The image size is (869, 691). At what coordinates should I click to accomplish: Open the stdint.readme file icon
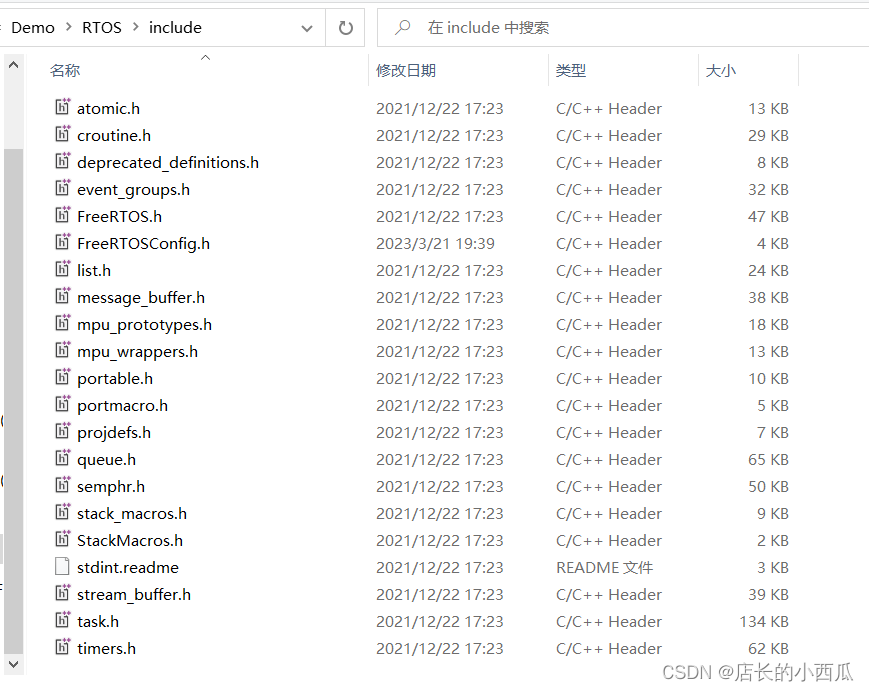click(62, 567)
